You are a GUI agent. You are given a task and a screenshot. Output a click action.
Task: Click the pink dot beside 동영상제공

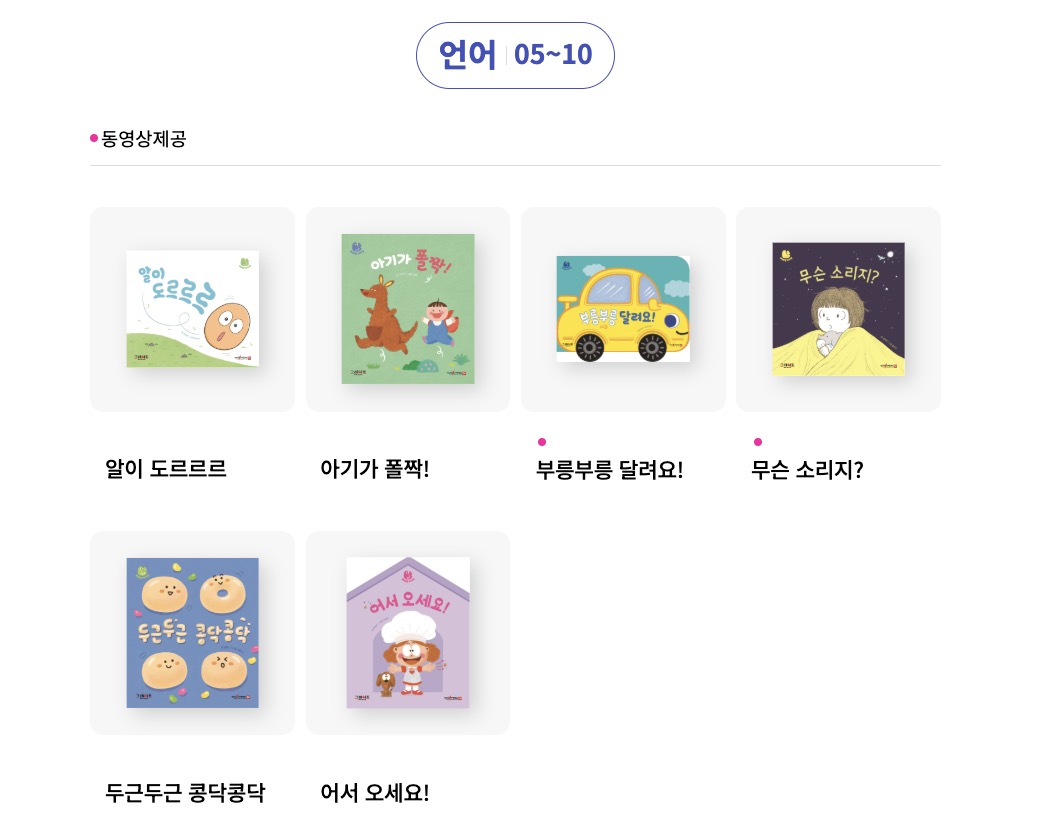pos(94,138)
